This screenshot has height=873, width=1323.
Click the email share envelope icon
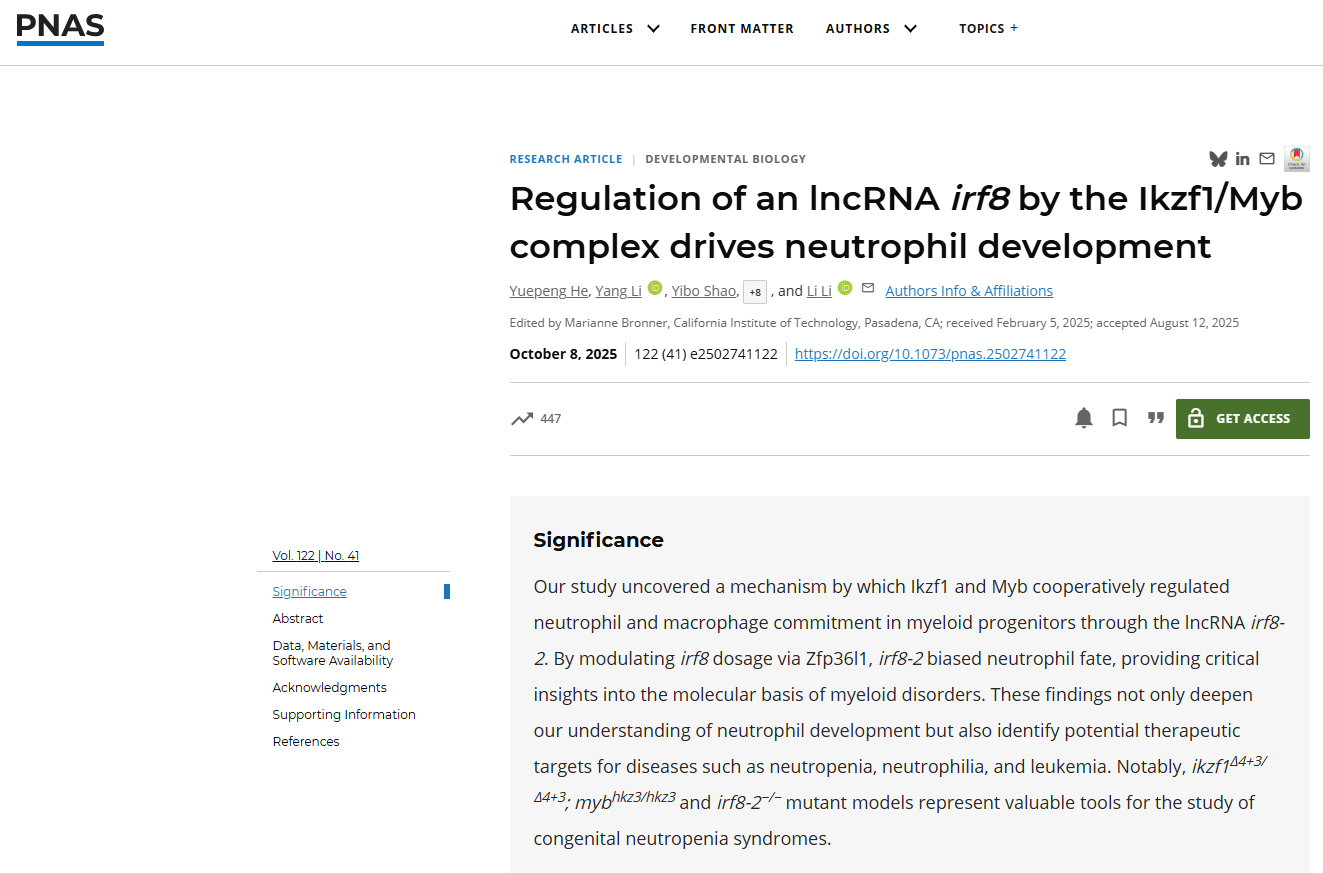[1267, 158]
